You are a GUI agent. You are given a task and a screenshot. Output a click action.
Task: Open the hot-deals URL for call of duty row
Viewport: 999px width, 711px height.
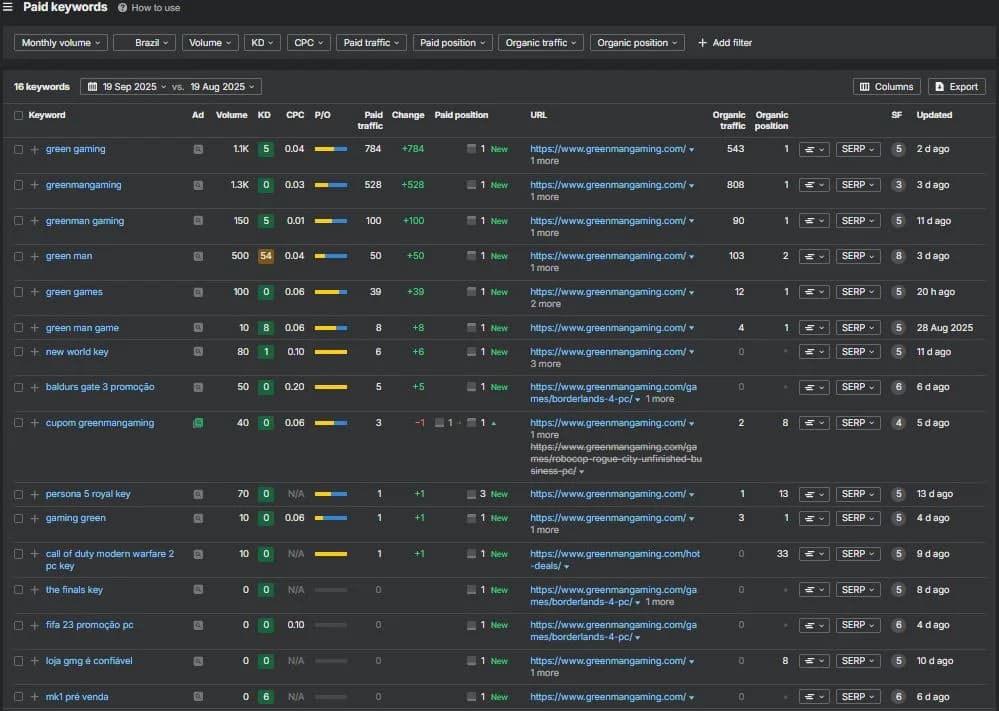coord(615,560)
